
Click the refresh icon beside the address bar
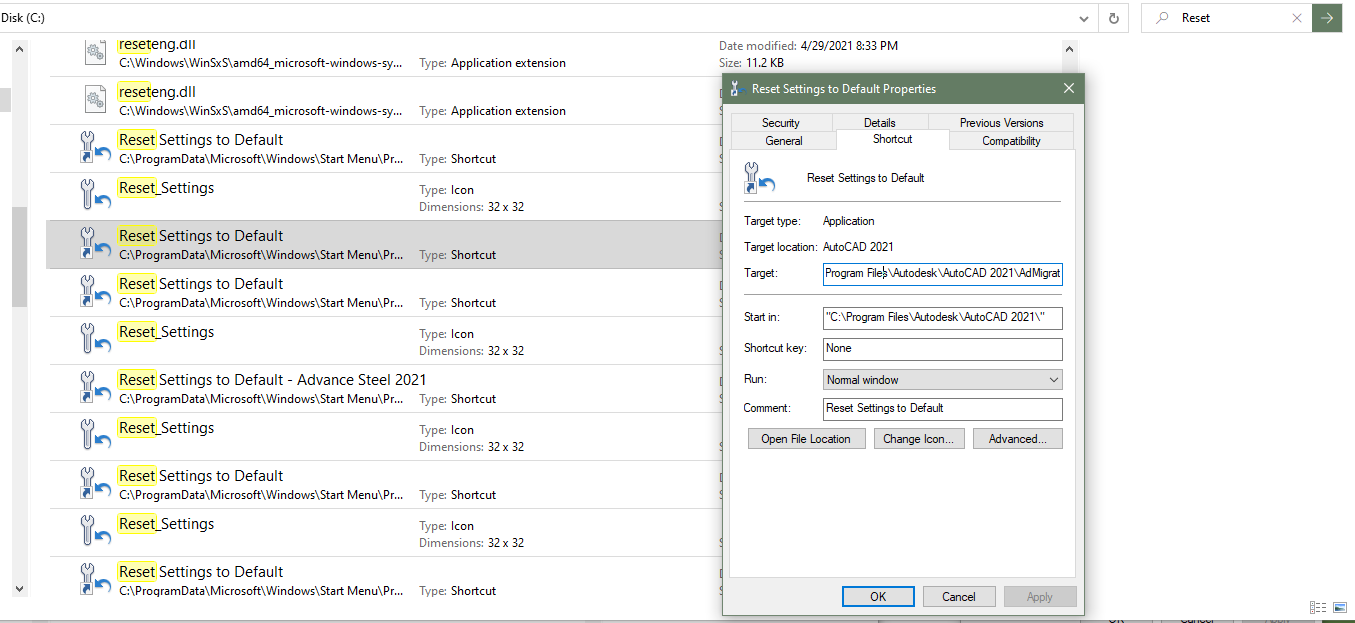pyautogui.click(x=1113, y=17)
